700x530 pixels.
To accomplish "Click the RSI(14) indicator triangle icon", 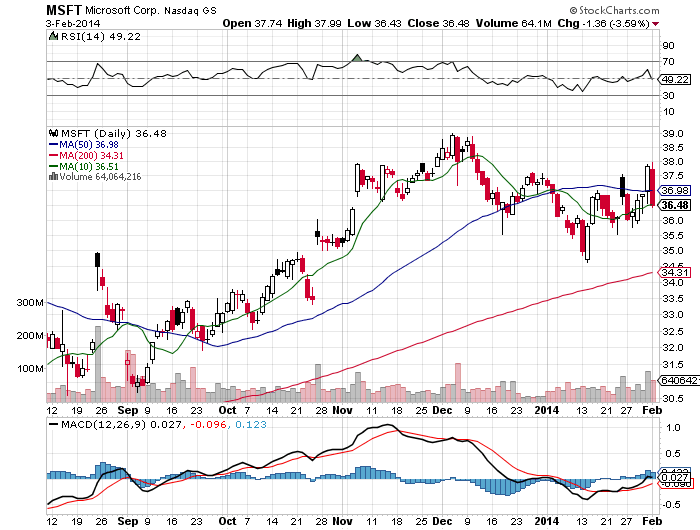I will (x=51, y=36).
